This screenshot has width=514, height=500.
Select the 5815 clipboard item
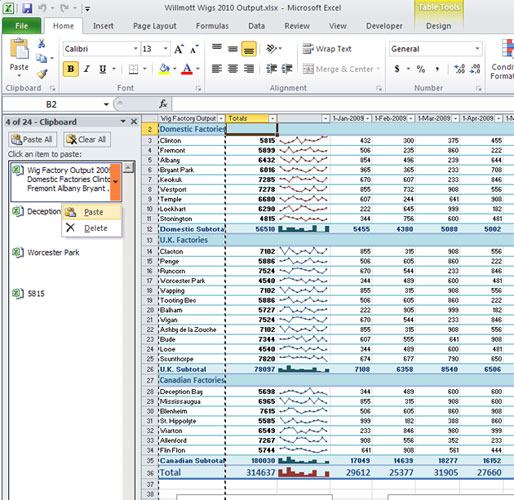click(x=36, y=294)
